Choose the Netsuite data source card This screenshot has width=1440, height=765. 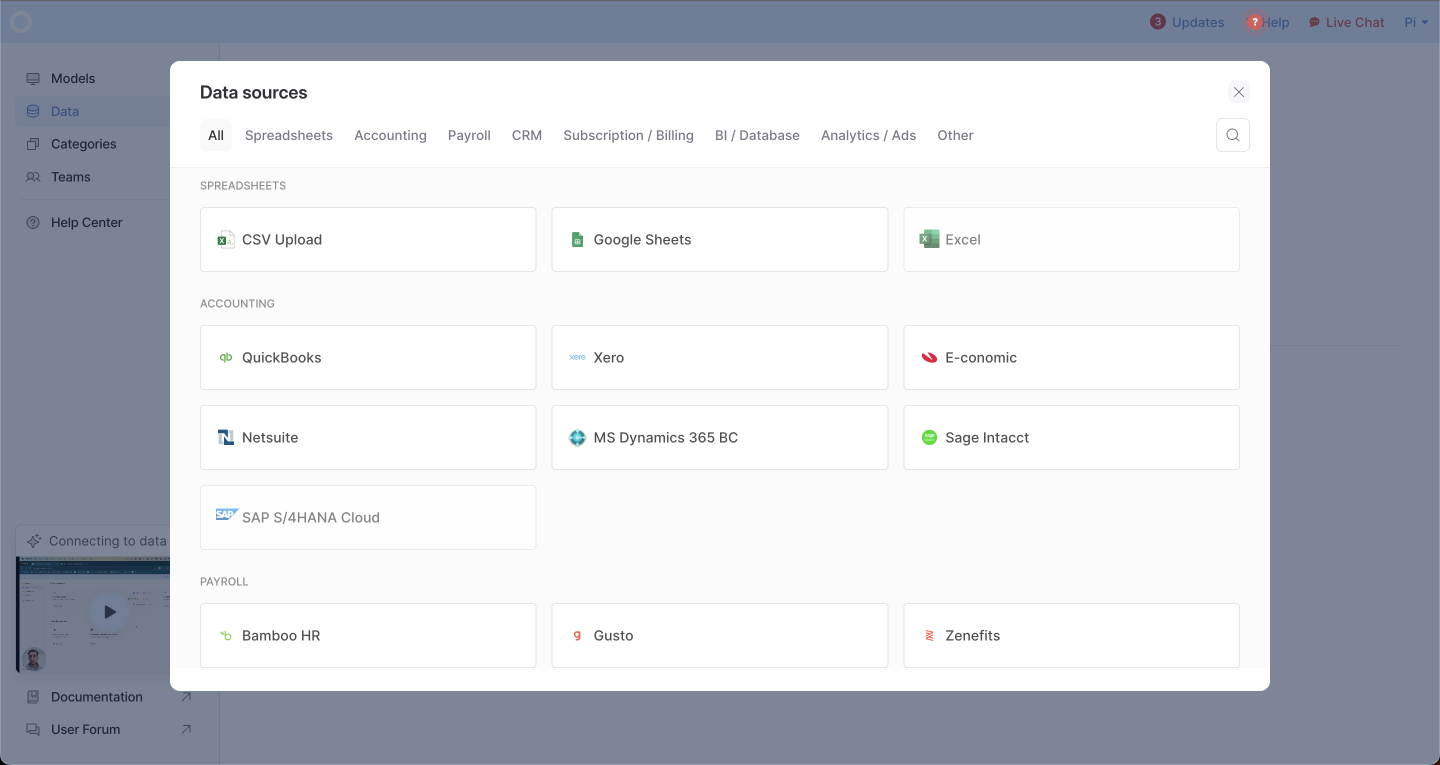(368, 437)
